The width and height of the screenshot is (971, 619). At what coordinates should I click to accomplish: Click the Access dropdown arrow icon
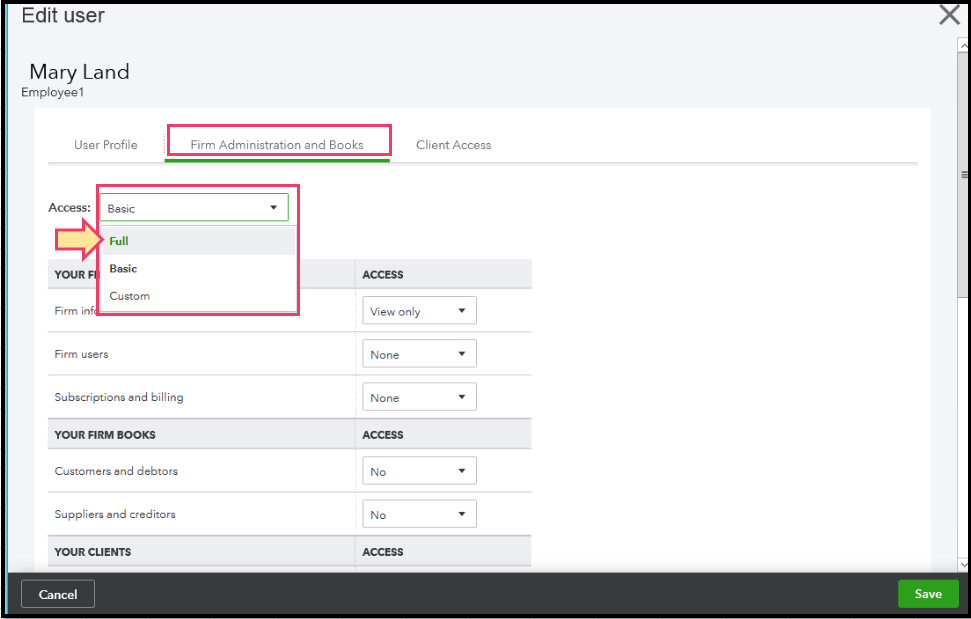click(273, 208)
